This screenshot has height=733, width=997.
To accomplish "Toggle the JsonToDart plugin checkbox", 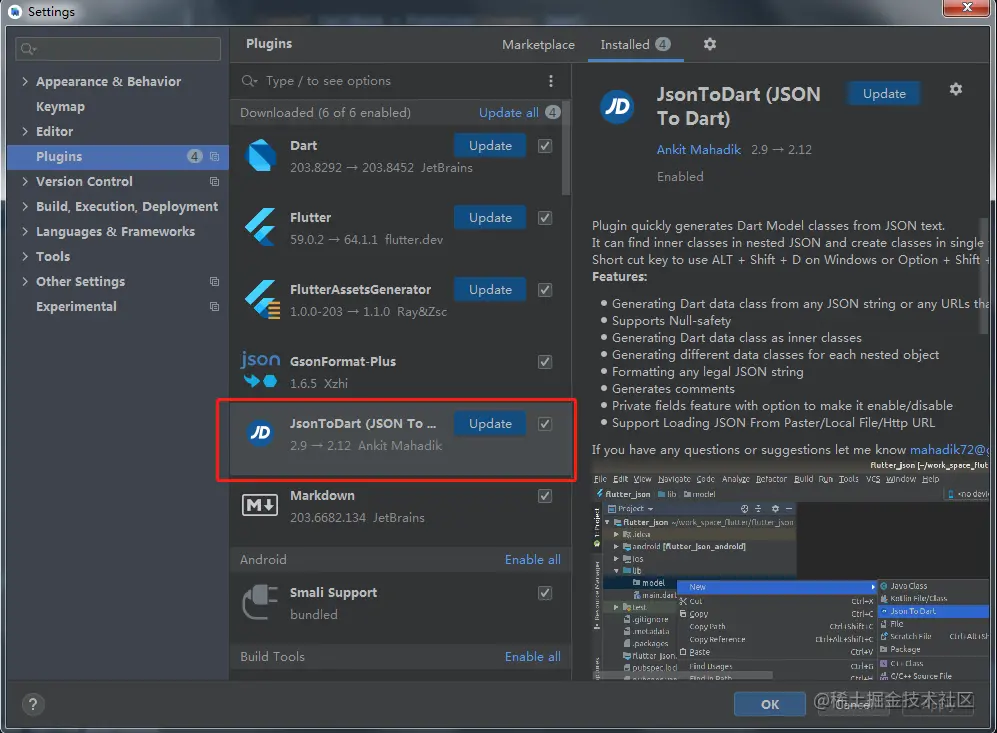I will point(545,423).
